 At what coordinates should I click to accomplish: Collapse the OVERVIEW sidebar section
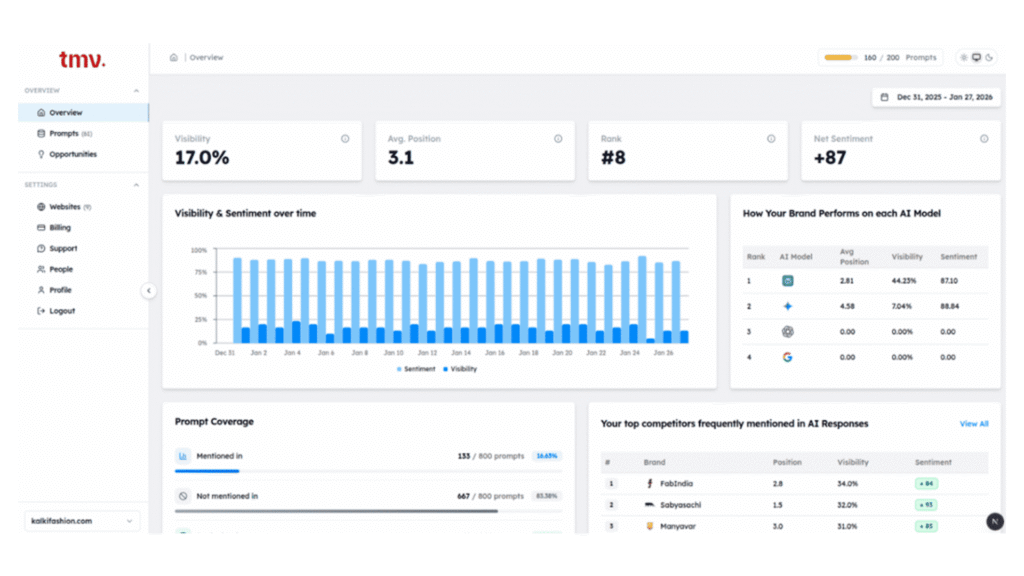136,91
